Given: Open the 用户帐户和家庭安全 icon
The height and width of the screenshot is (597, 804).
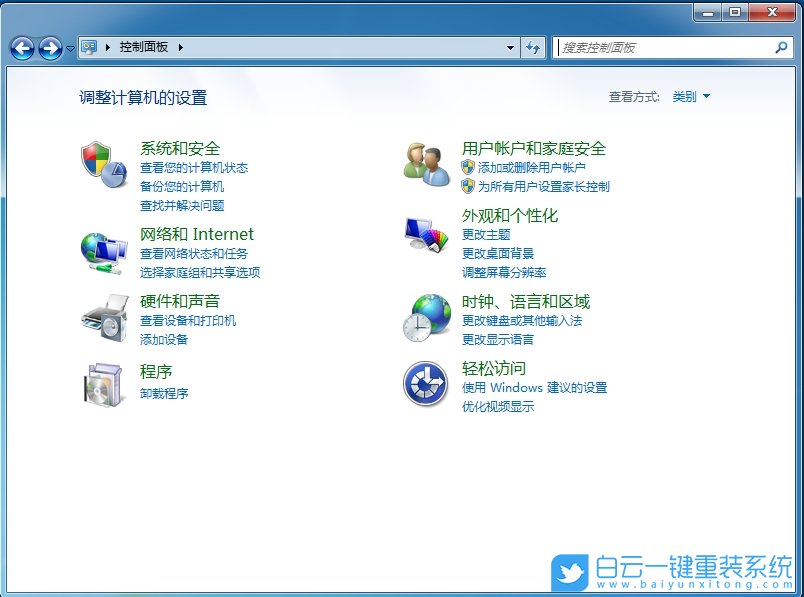Looking at the screenshot, I should click(427, 166).
